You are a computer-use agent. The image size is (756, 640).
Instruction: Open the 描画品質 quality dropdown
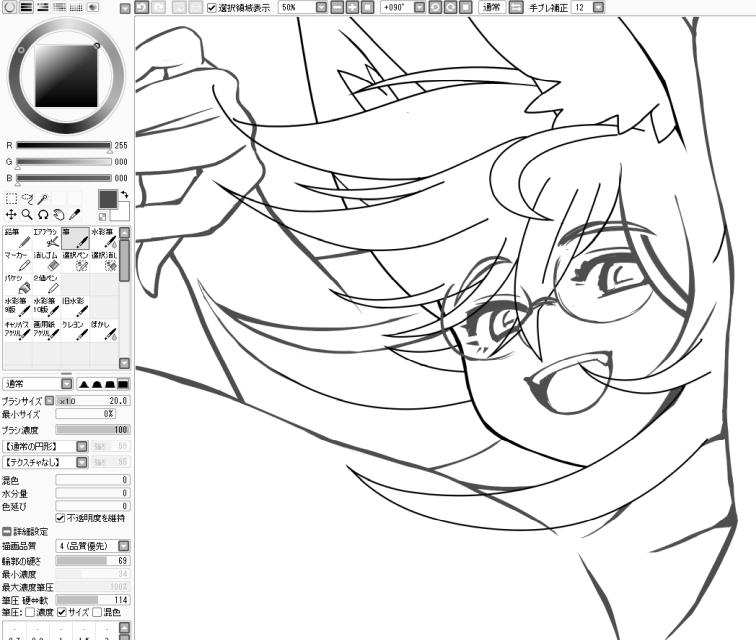click(124, 546)
